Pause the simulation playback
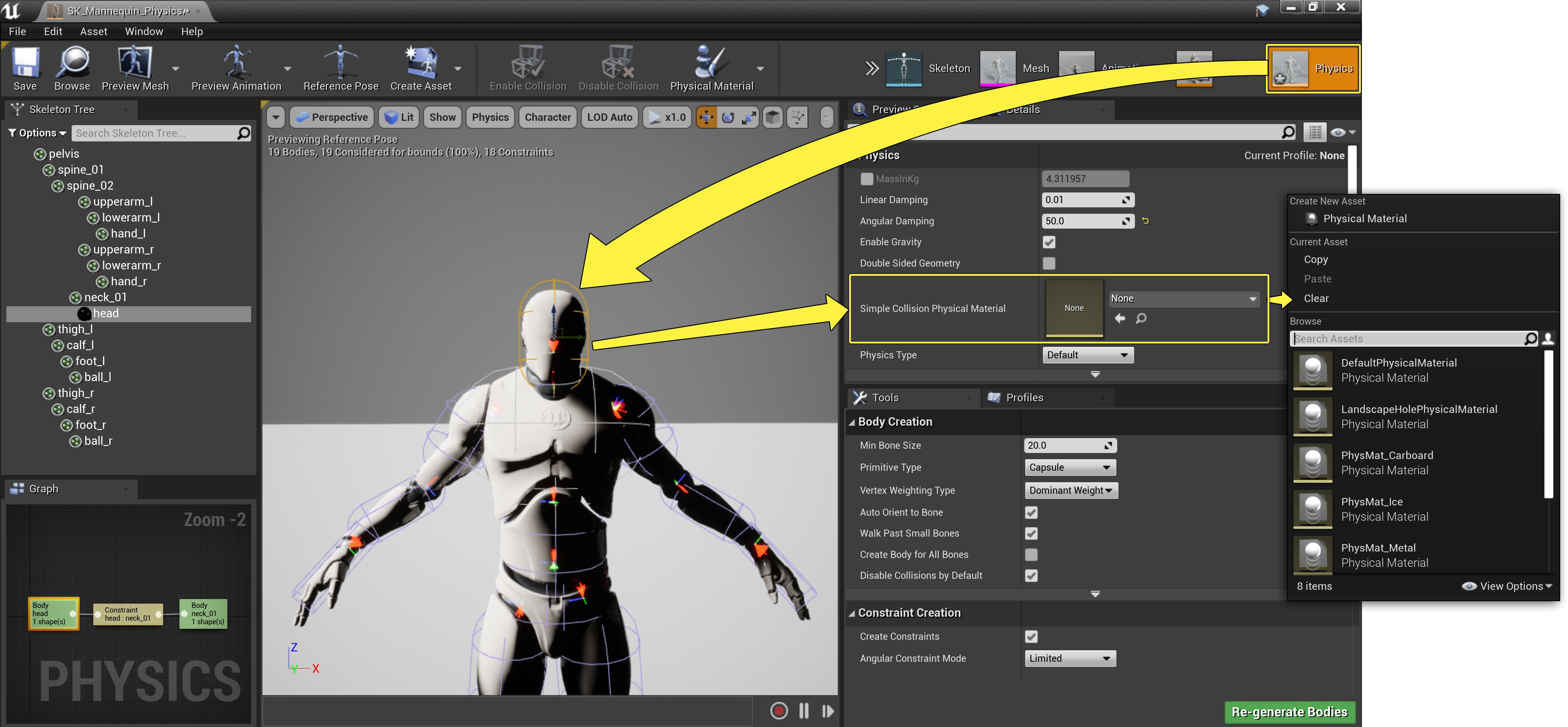Image resolution: width=1568 pixels, height=727 pixels. click(x=803, y=711)
